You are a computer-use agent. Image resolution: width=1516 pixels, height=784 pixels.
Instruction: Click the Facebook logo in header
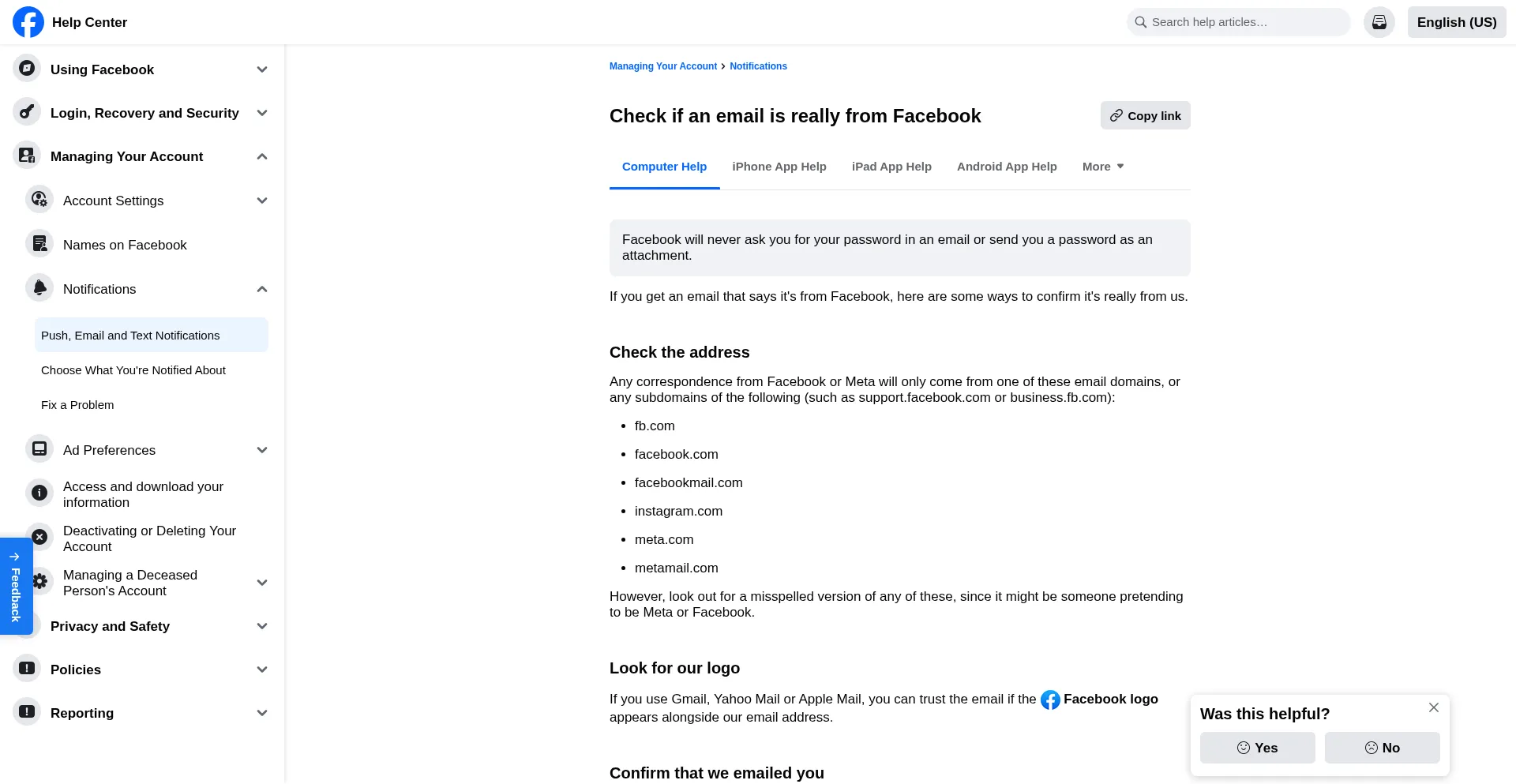[28, 22]
